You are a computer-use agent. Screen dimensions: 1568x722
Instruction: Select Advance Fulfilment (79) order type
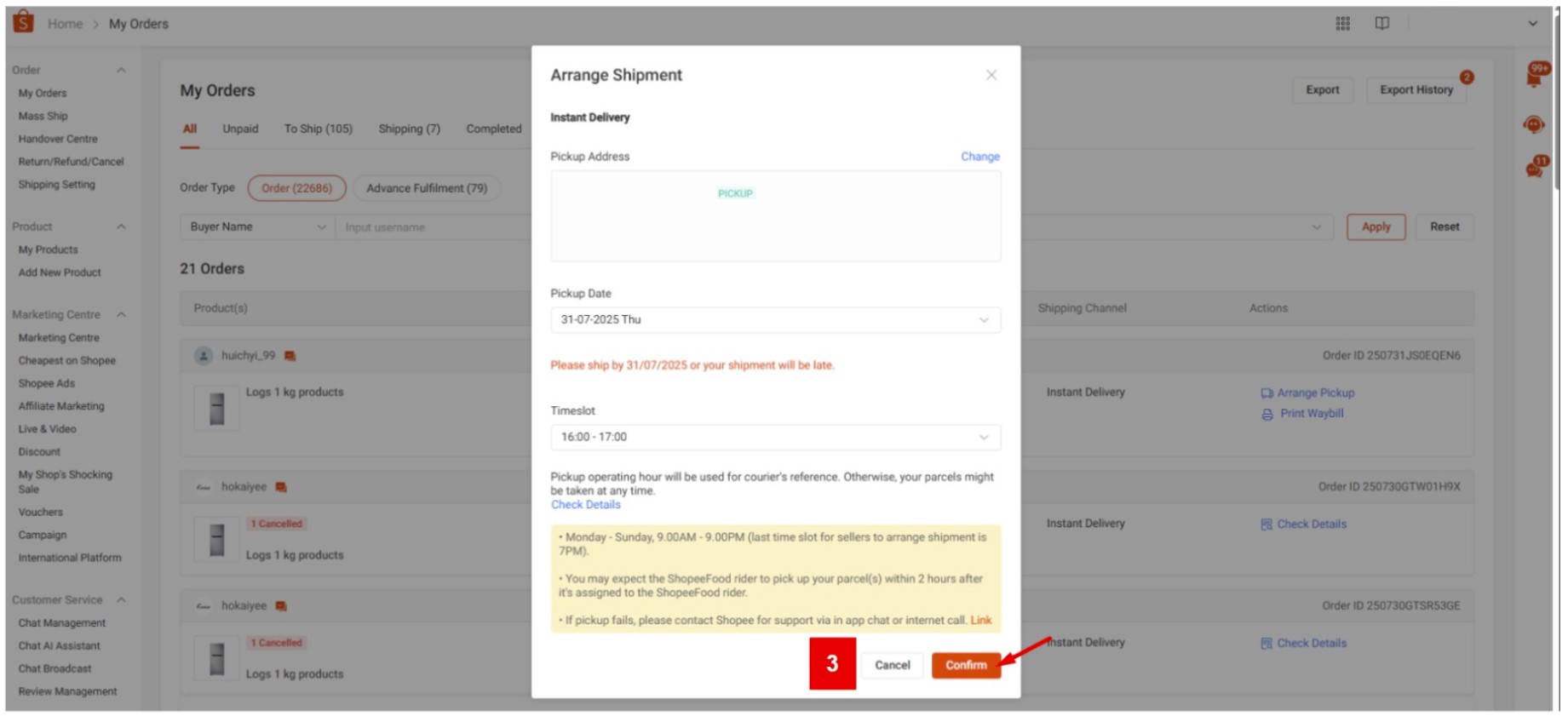point(428,188)
